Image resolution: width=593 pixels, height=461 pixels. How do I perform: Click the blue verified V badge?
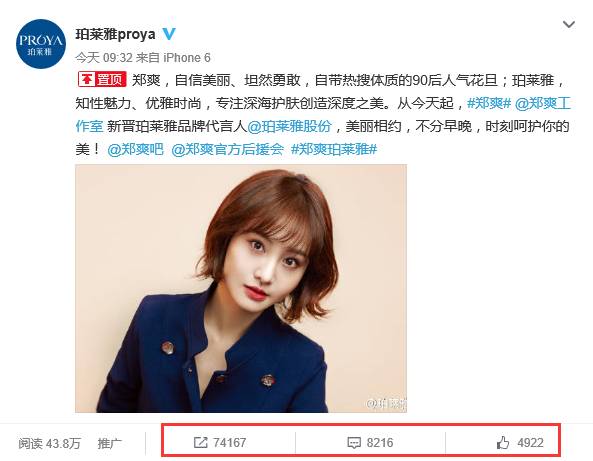pos(169,34)
